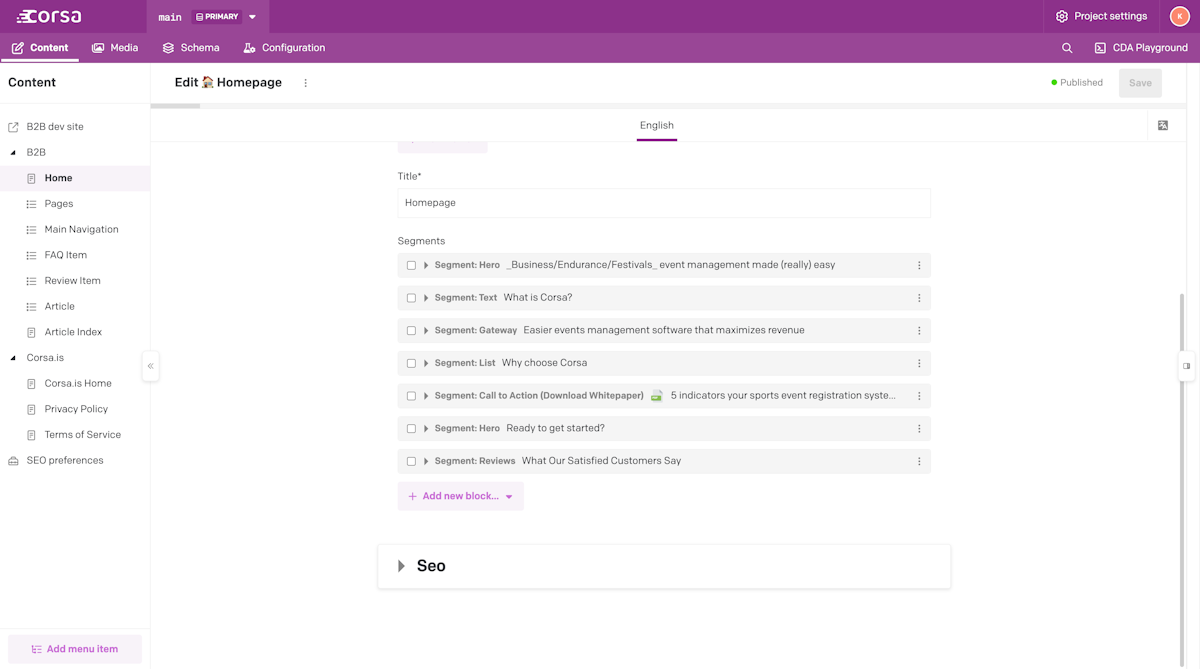Toggle the translation panel icon beside English
This screenshot has width=1200, height=669.
[x=1163, y=125]
